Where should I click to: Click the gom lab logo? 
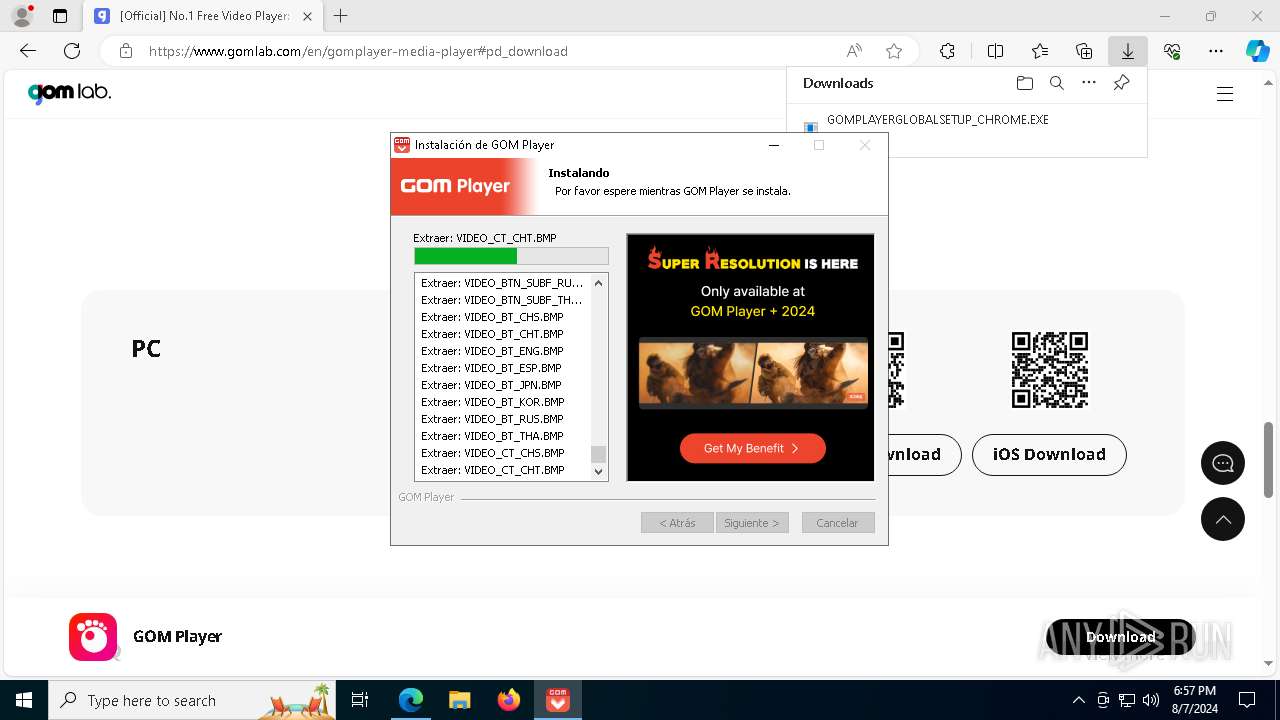pos(69,93)
